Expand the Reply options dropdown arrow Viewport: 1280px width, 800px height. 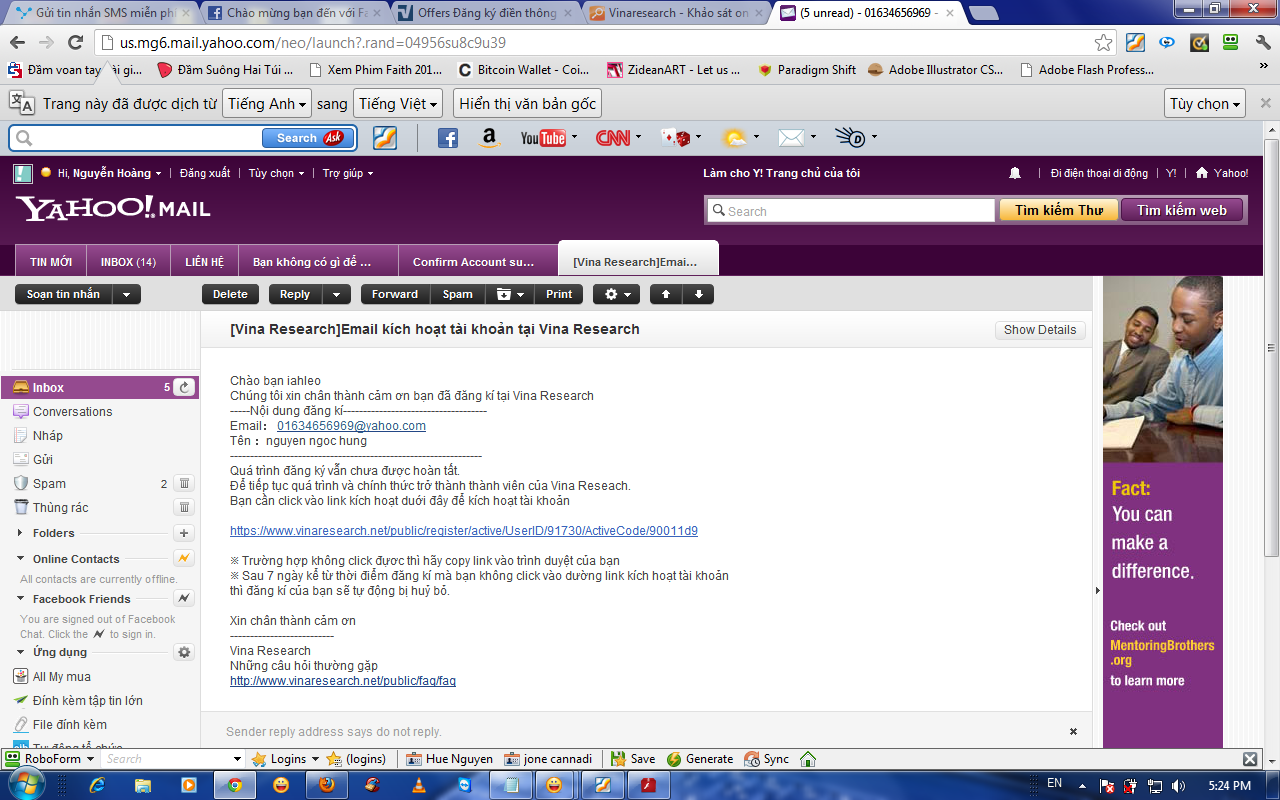click(x=337, y=294)
